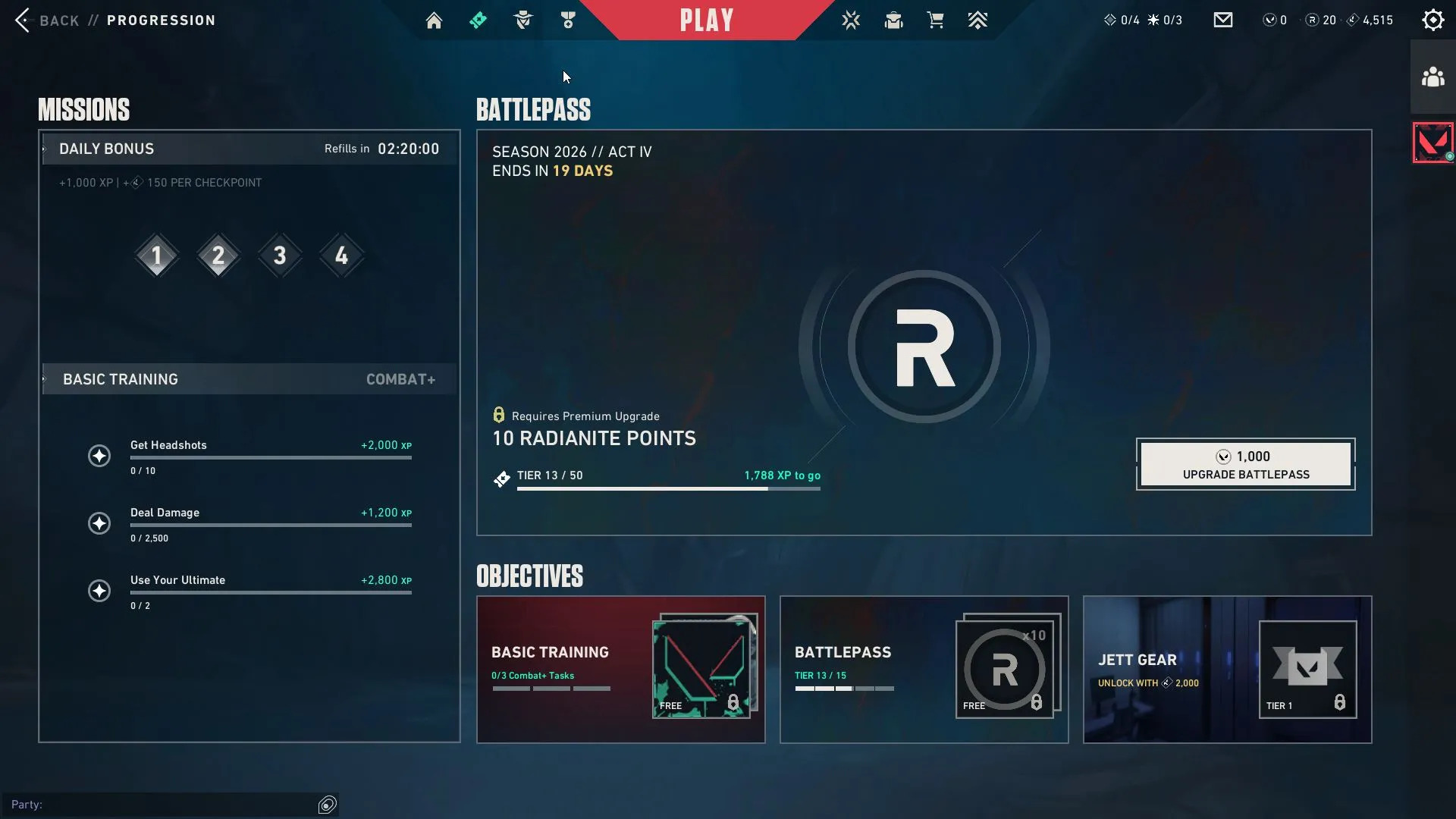
Task: Click the +2,800 XP reward value
Action: point(387,580)
